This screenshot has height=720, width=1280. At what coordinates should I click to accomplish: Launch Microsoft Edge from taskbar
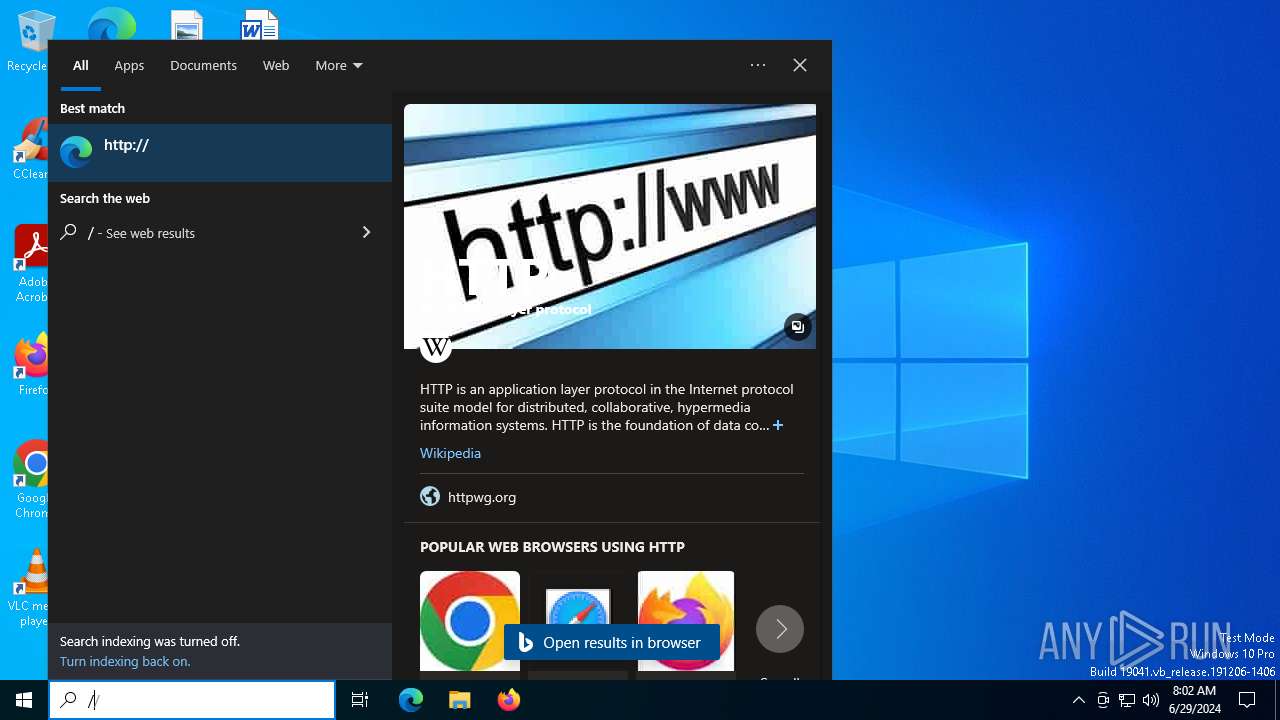click(411, 700)
